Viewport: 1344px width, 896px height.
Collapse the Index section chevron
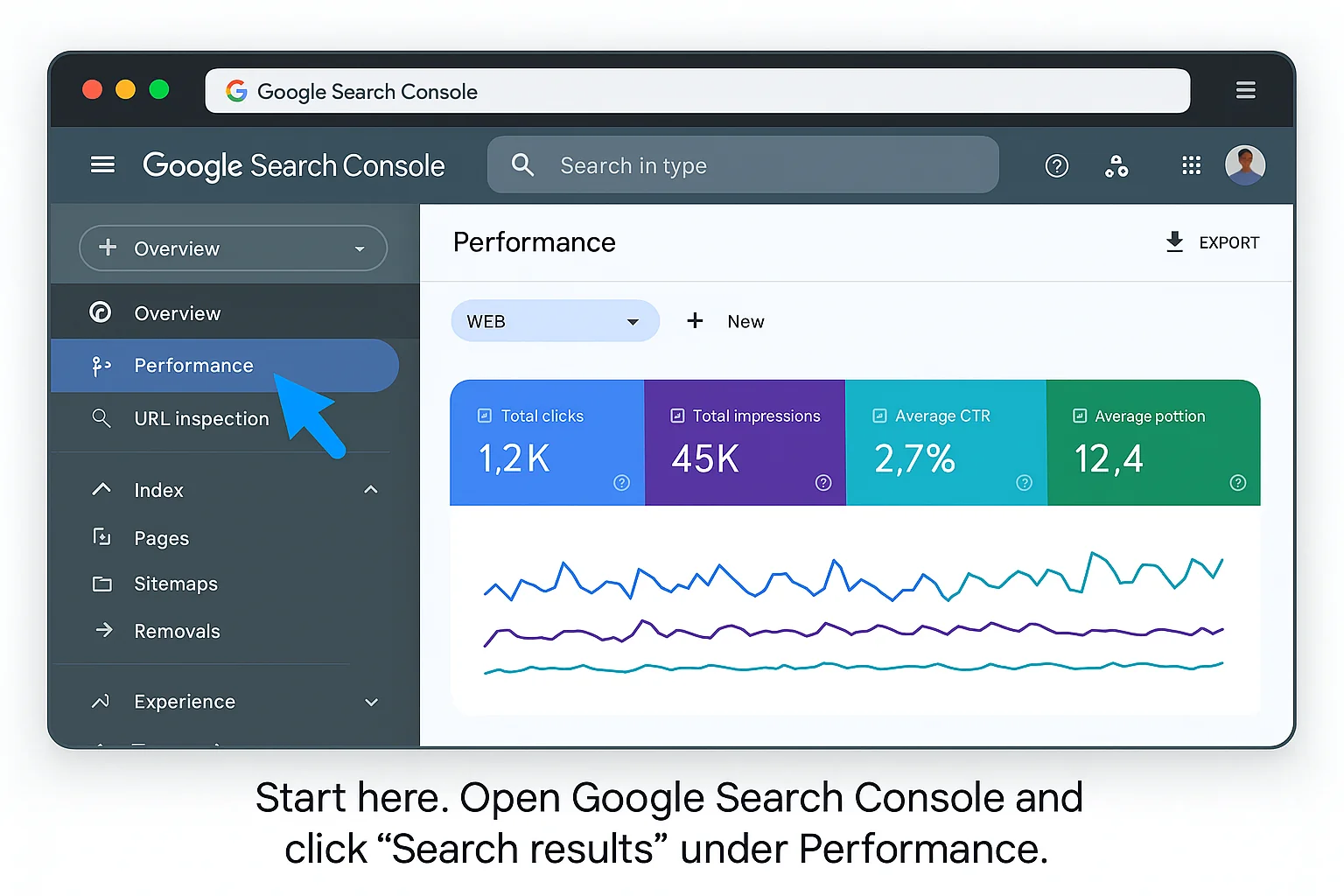click(371, 489)
